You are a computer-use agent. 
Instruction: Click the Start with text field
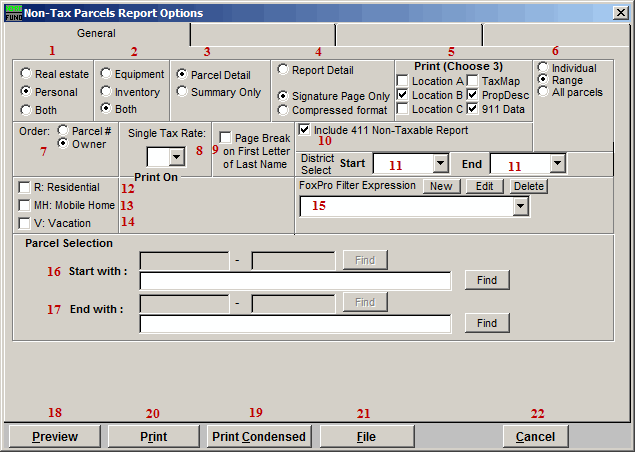tap(296, 281)
